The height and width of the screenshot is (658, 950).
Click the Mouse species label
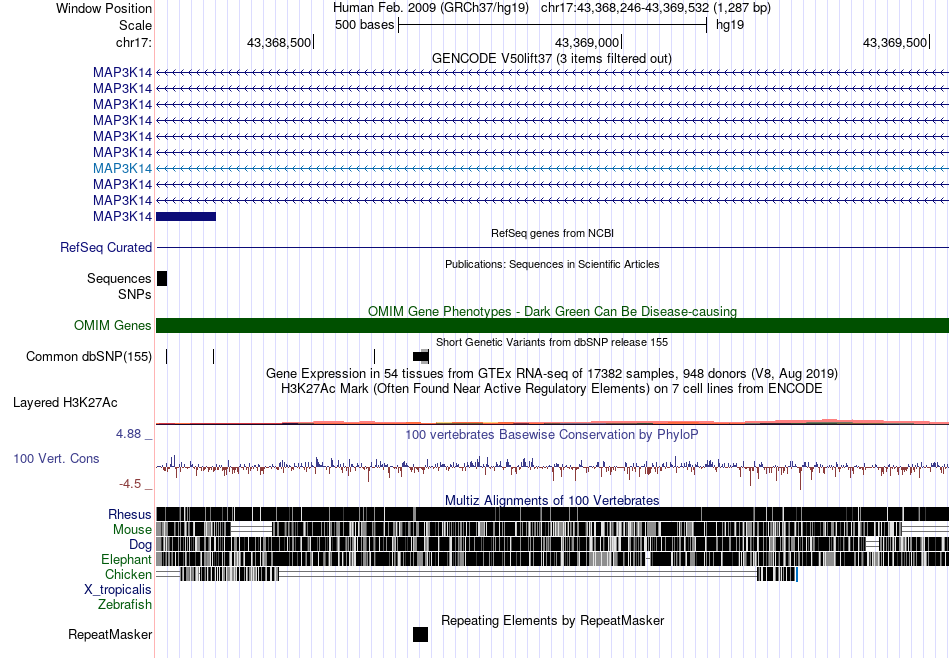(132, 529)
